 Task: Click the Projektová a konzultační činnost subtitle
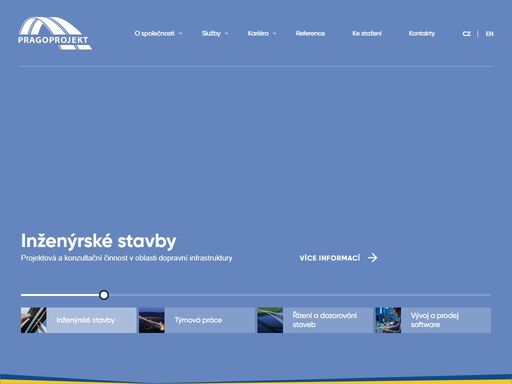127,258
